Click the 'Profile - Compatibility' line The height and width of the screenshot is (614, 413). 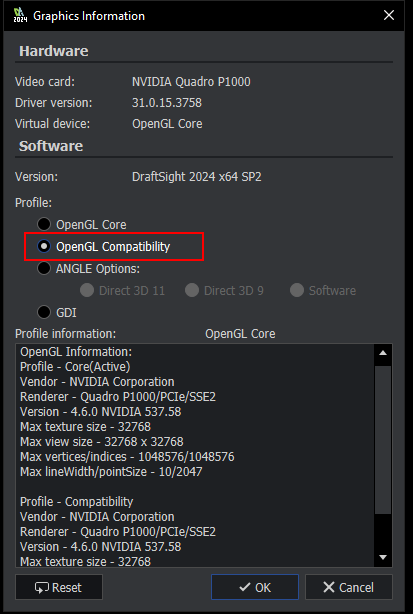[x=77, y=502]
